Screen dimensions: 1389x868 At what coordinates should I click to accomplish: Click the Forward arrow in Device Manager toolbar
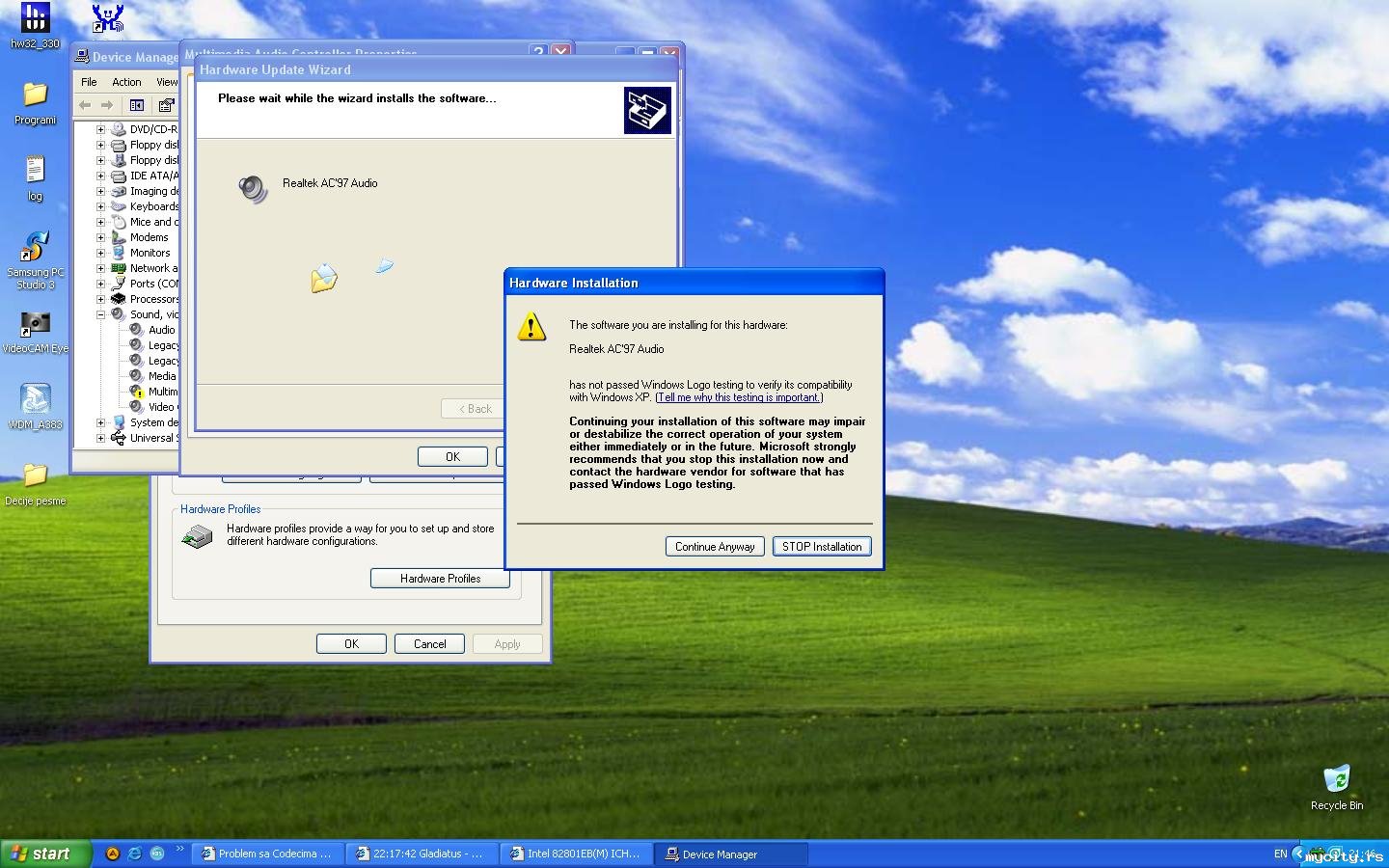107,105
